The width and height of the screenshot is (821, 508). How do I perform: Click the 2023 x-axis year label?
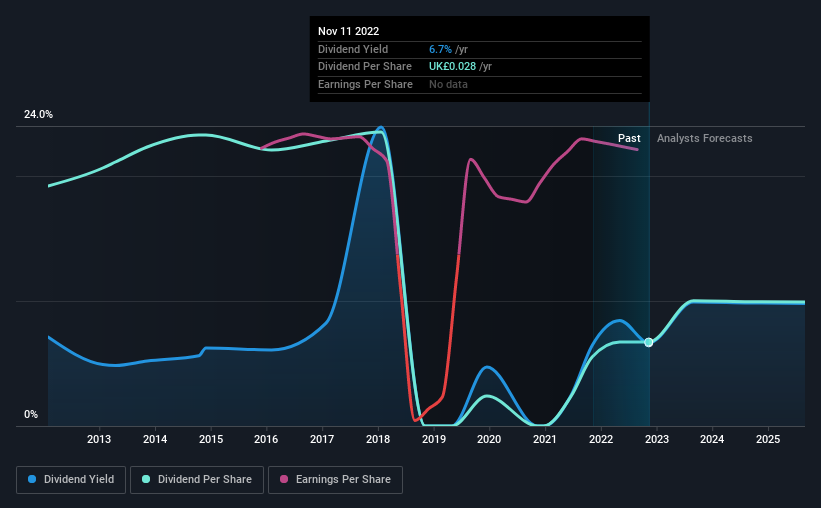657,439
